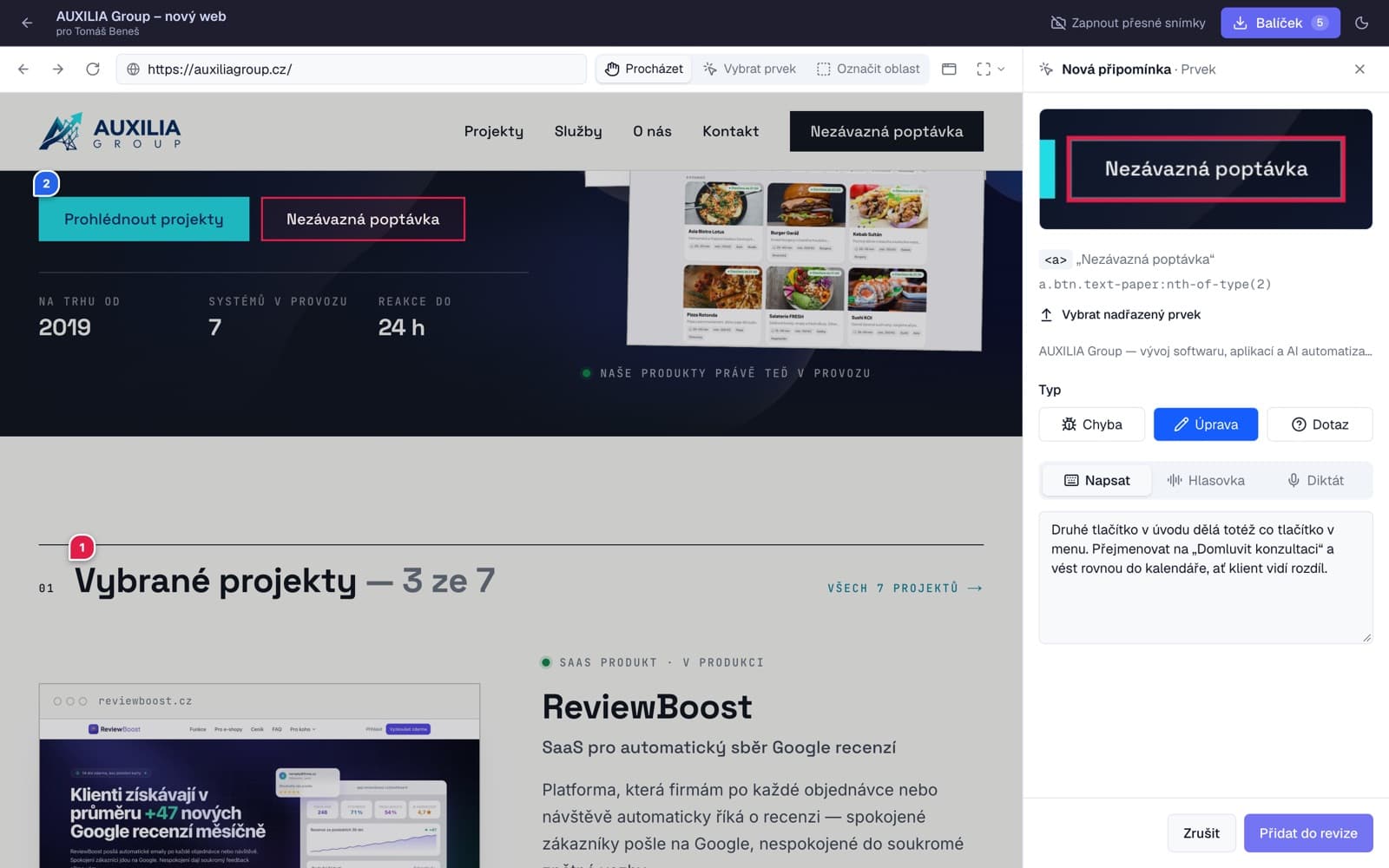Click Prohlédnout projekty button
The width and height of the screenshot is (1389, 868).
(144, 219)
